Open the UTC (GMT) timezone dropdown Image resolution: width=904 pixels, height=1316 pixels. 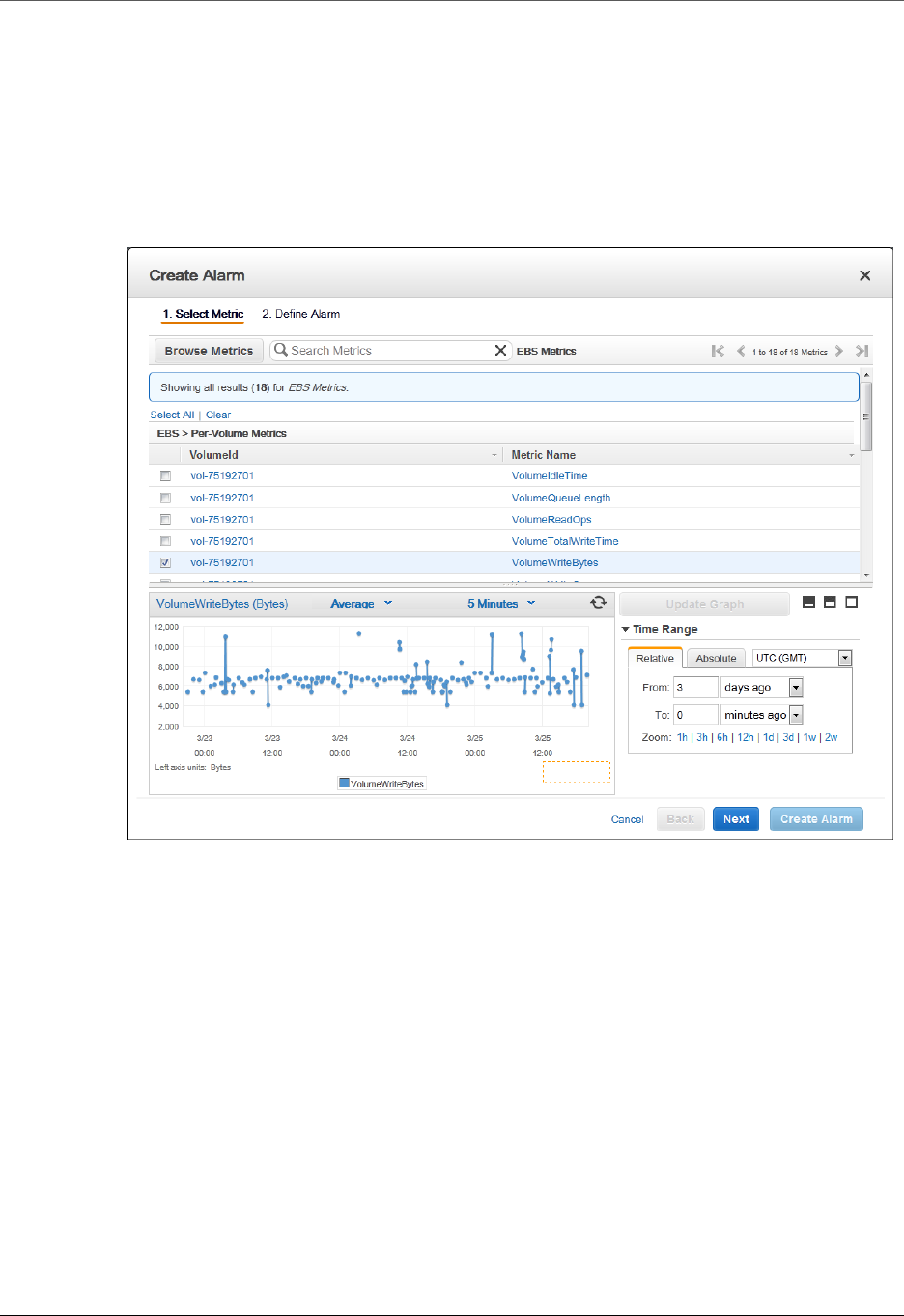(803, 658)
